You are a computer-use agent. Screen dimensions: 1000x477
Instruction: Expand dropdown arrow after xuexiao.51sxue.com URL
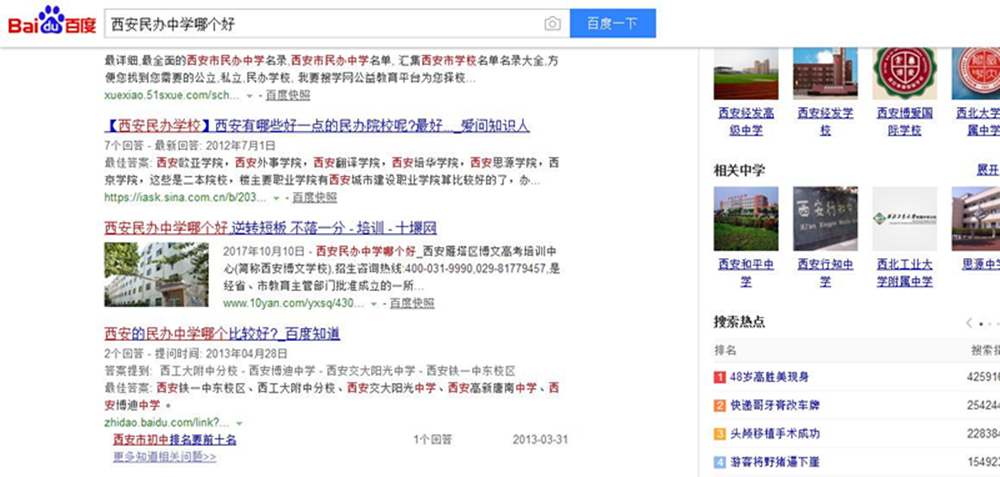249,96
